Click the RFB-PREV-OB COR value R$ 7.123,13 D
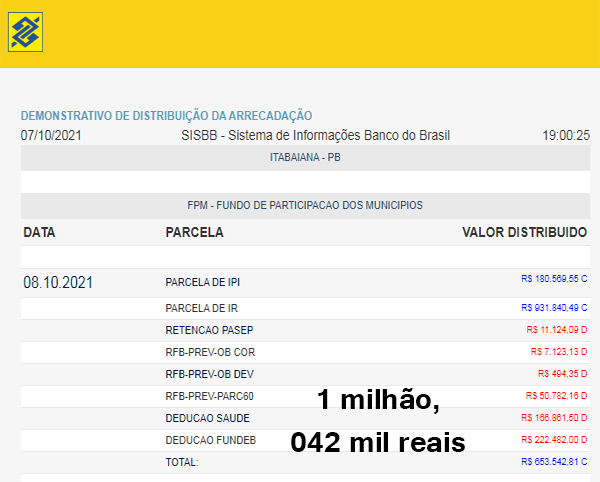This screenshot has height=482, width=600. click(x=559, y=352)
